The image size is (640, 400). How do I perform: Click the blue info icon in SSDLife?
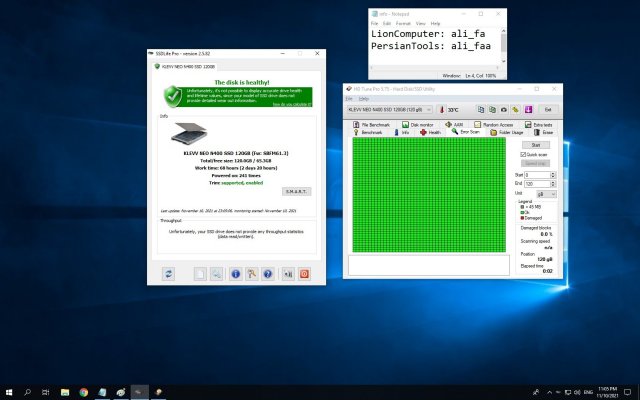[235, 272]
